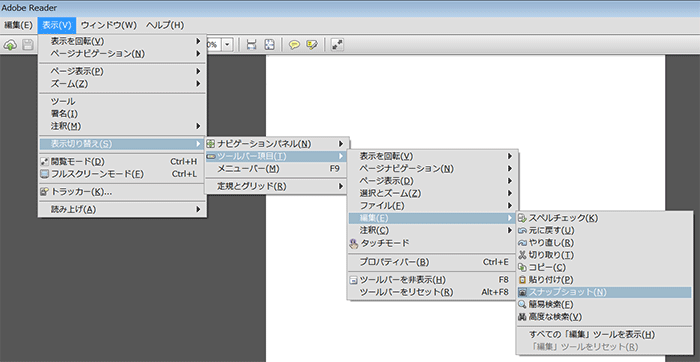Open the ウィンドウ(W) menu
The height and width of the screenshot is (362, 700).
click(x=108, y=25)
